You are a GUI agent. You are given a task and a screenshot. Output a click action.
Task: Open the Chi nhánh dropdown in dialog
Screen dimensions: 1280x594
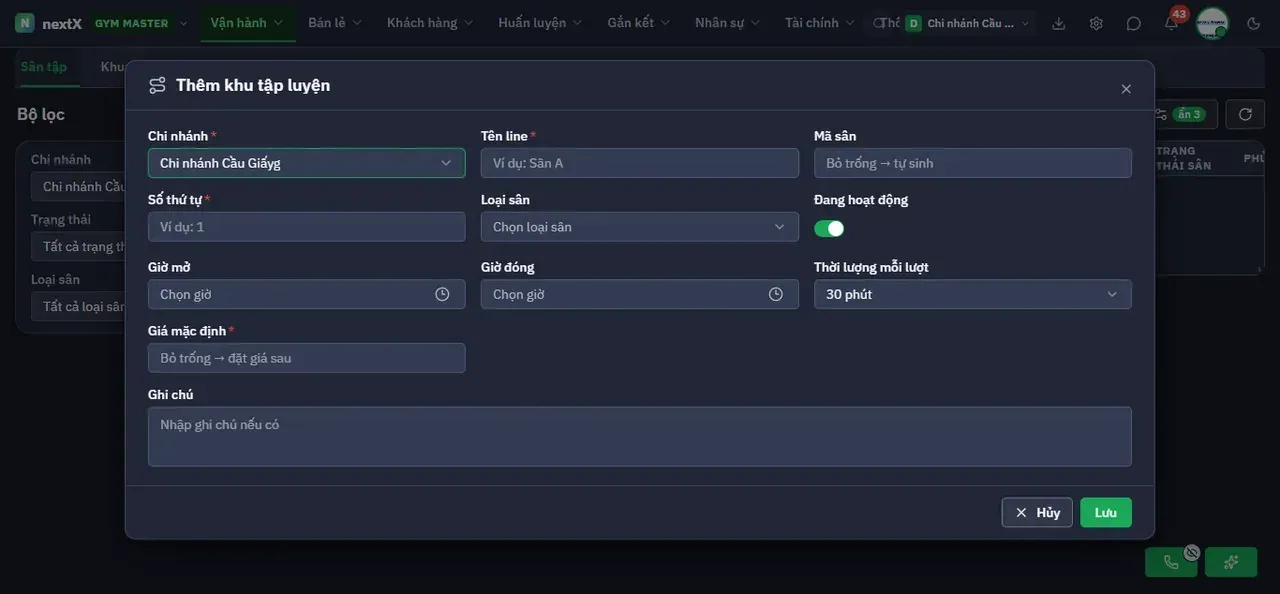(306, 163)
